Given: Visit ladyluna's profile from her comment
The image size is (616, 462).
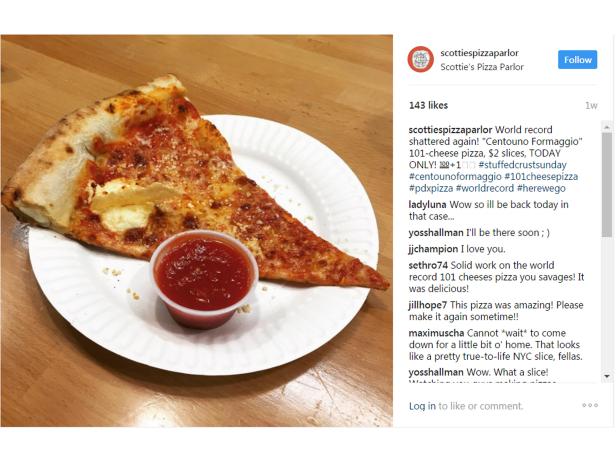Looking at the screenshot, I should tap(427, 205).
